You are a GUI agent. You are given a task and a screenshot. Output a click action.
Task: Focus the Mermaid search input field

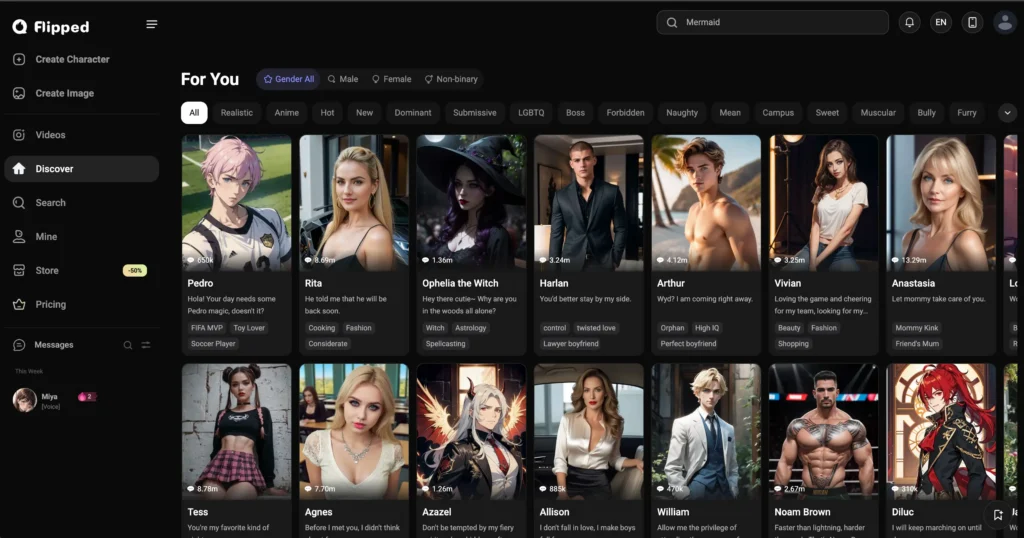click(773, 22)
